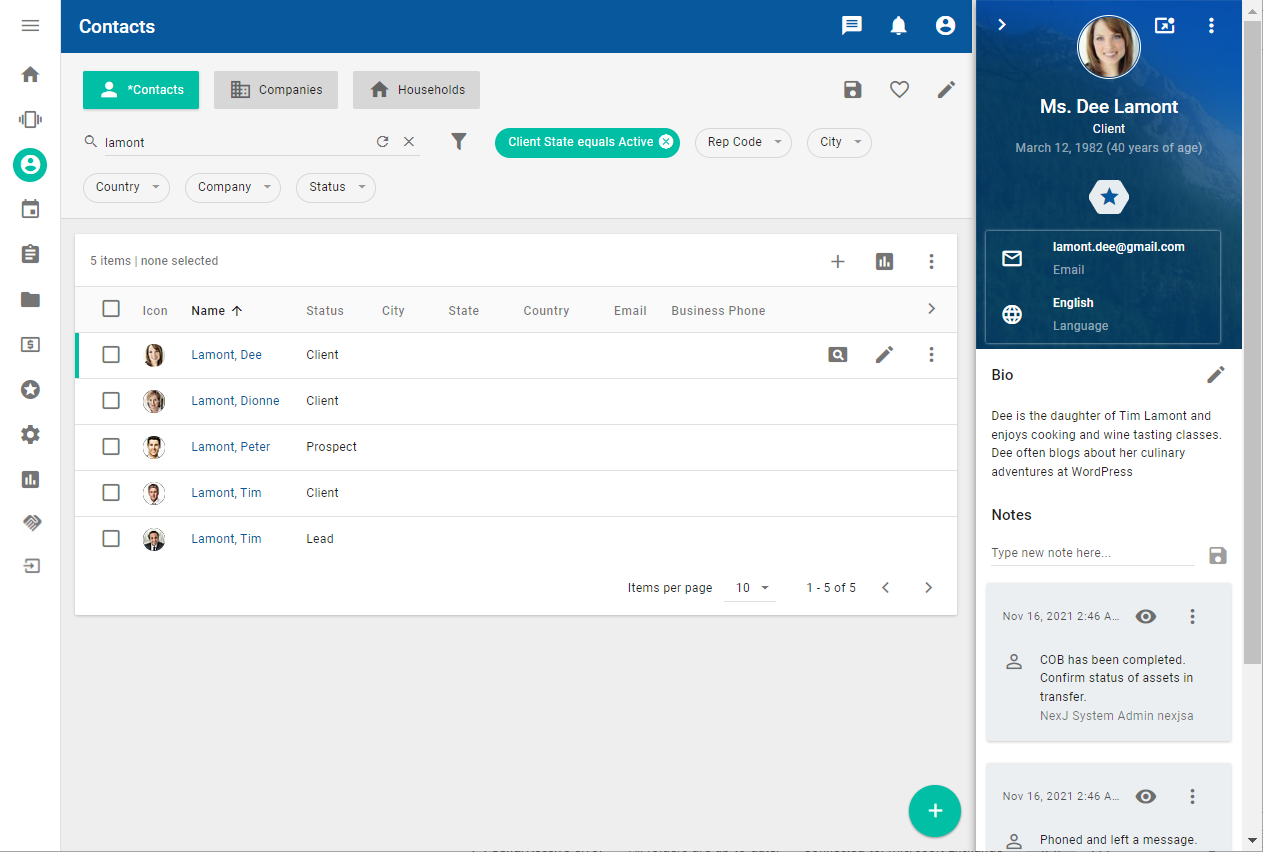Switch to the Companies tab

tap(276, 90)
